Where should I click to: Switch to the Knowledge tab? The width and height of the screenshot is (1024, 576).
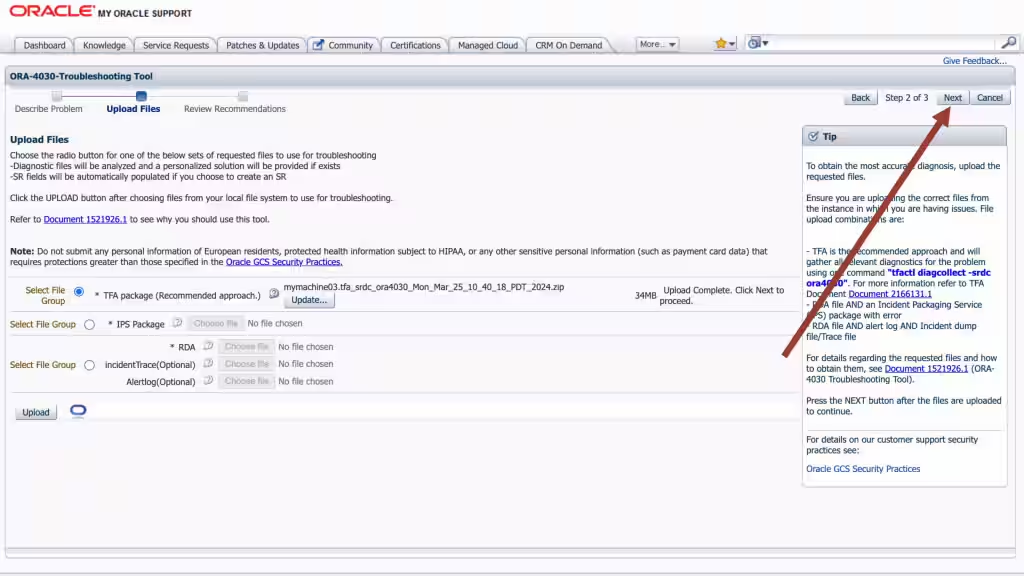click(104, 45)
